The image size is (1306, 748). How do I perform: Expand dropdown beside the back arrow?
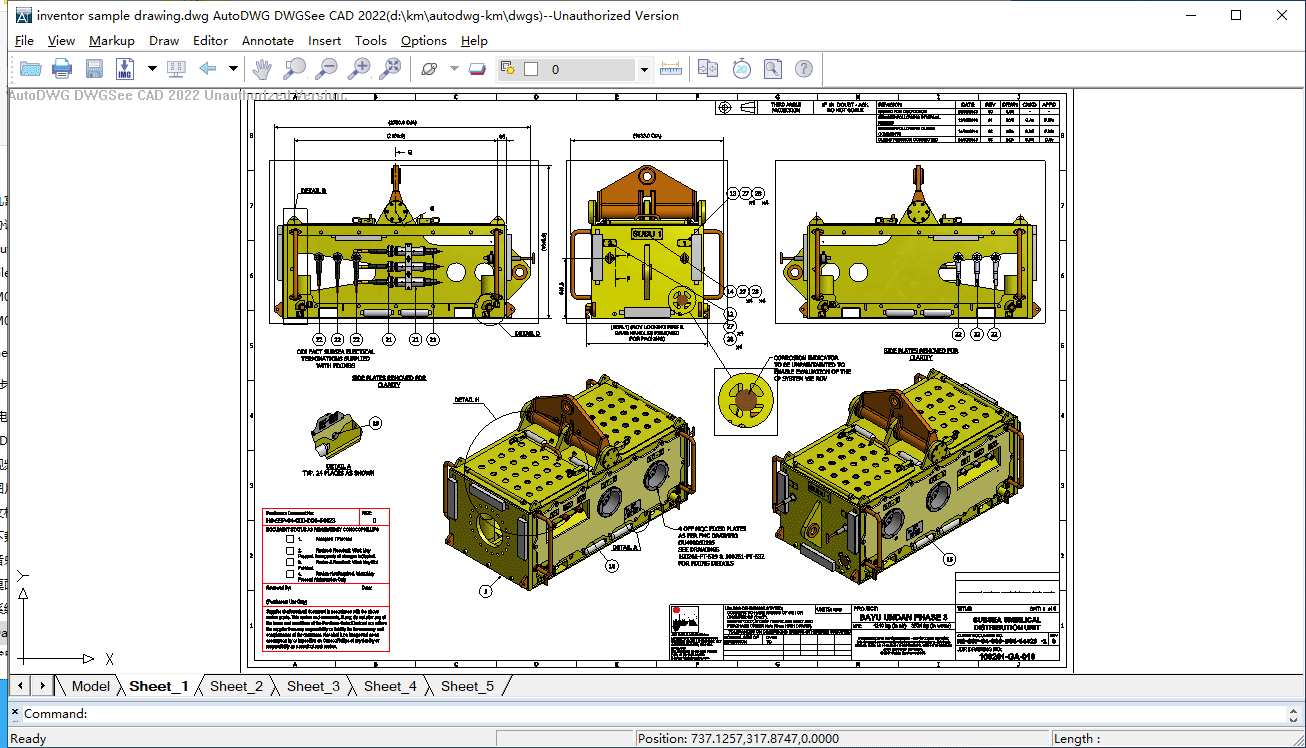pos(233,69)
